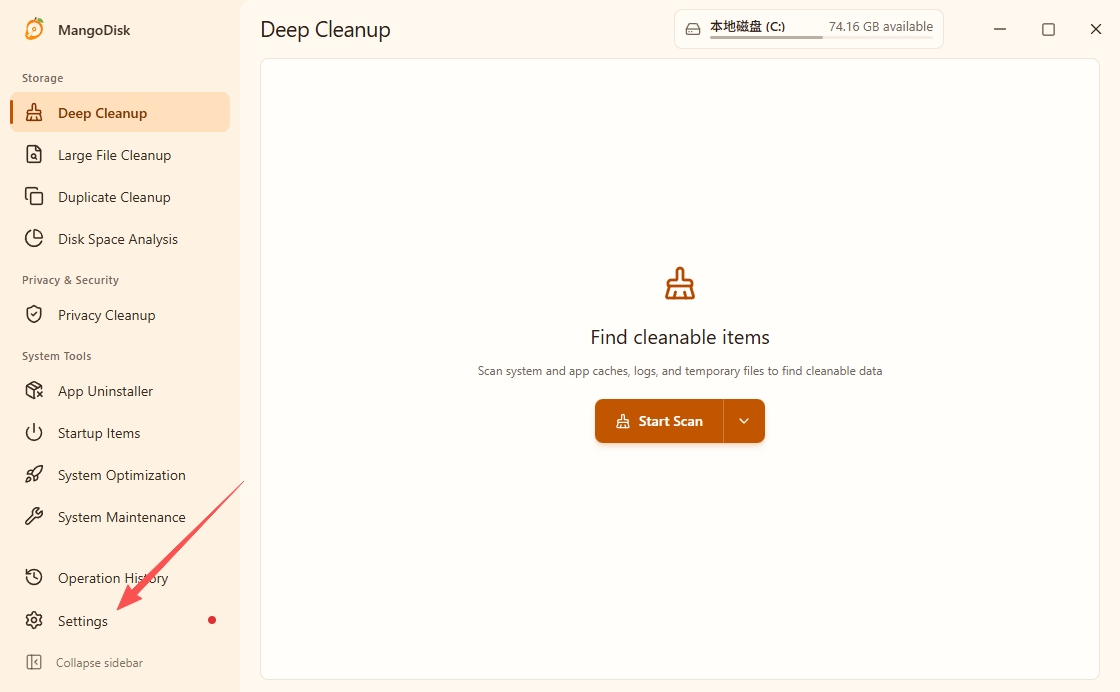Open the Deep Cleanup menu item
This screenshot has height=692, width=1120.
120,112
